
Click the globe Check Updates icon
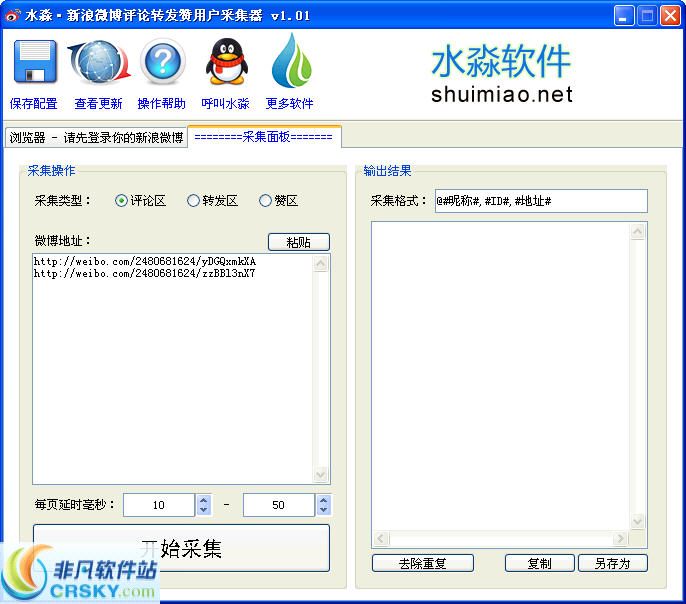pyautogui.click(x=99, y=62)
